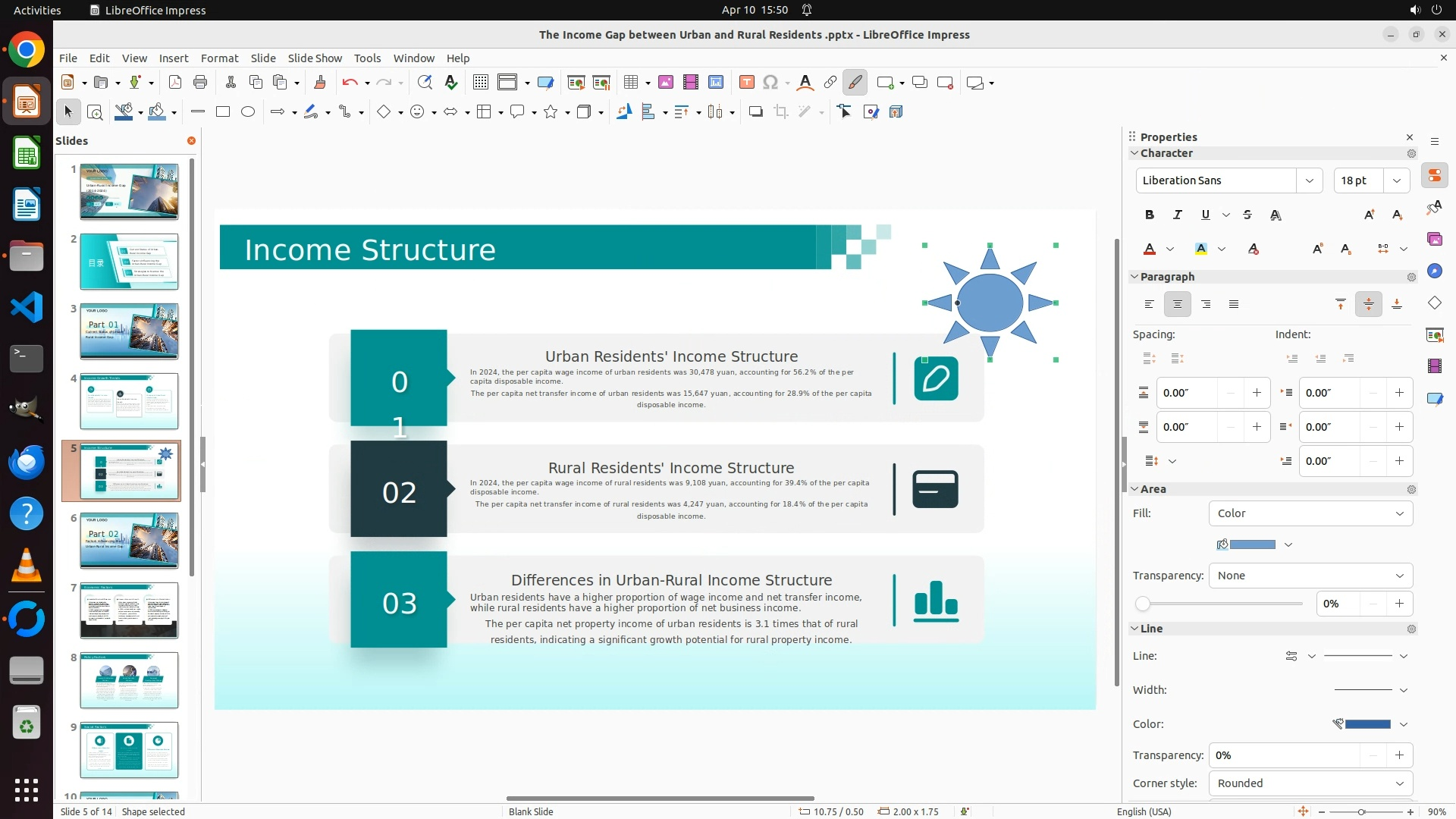Screen dimensions: 1456x819
Task: Open the Format menu
Action: pyautogui.click(x=219, y=58)
